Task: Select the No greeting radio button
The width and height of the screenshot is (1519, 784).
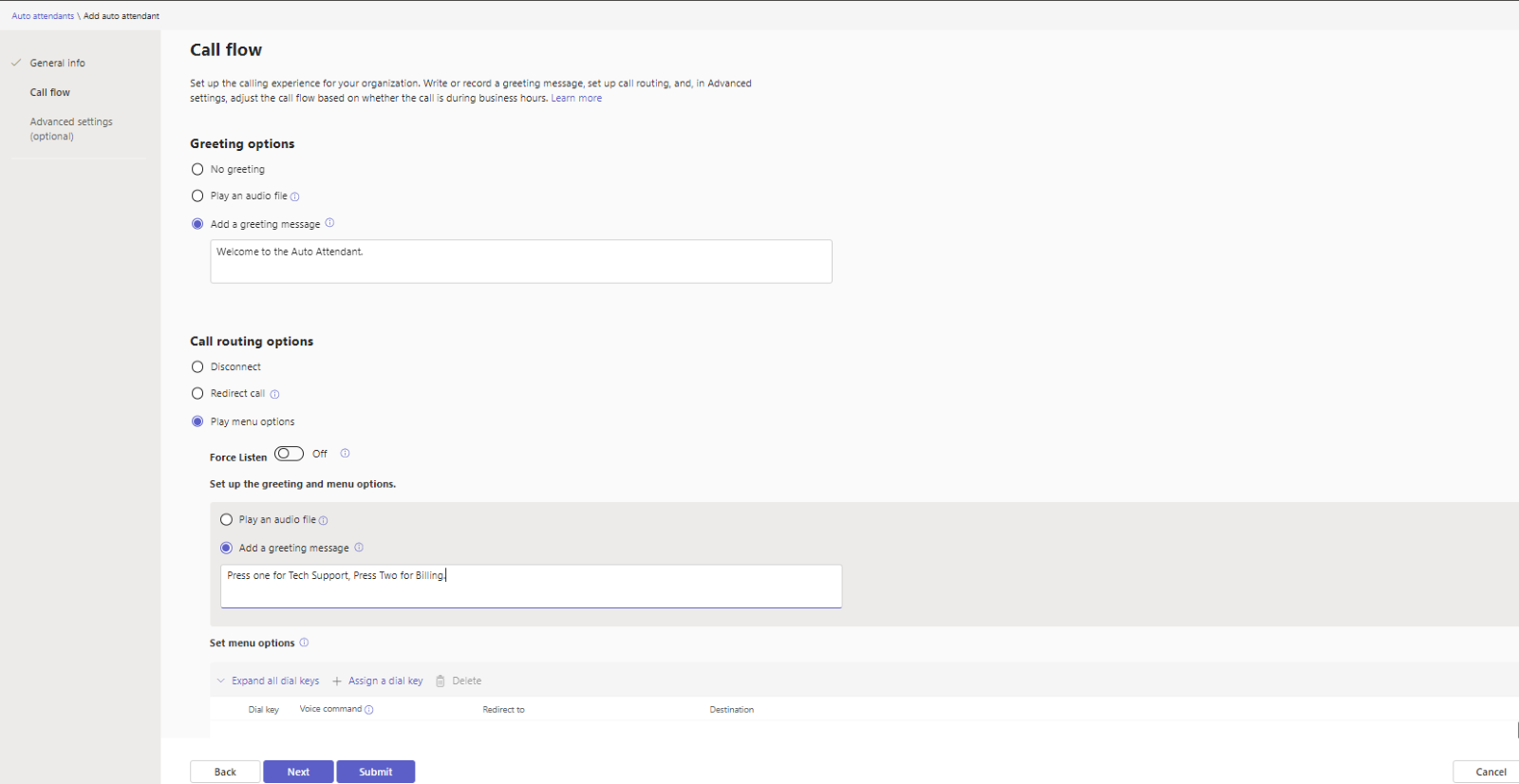Action: [x=197, y=169]
